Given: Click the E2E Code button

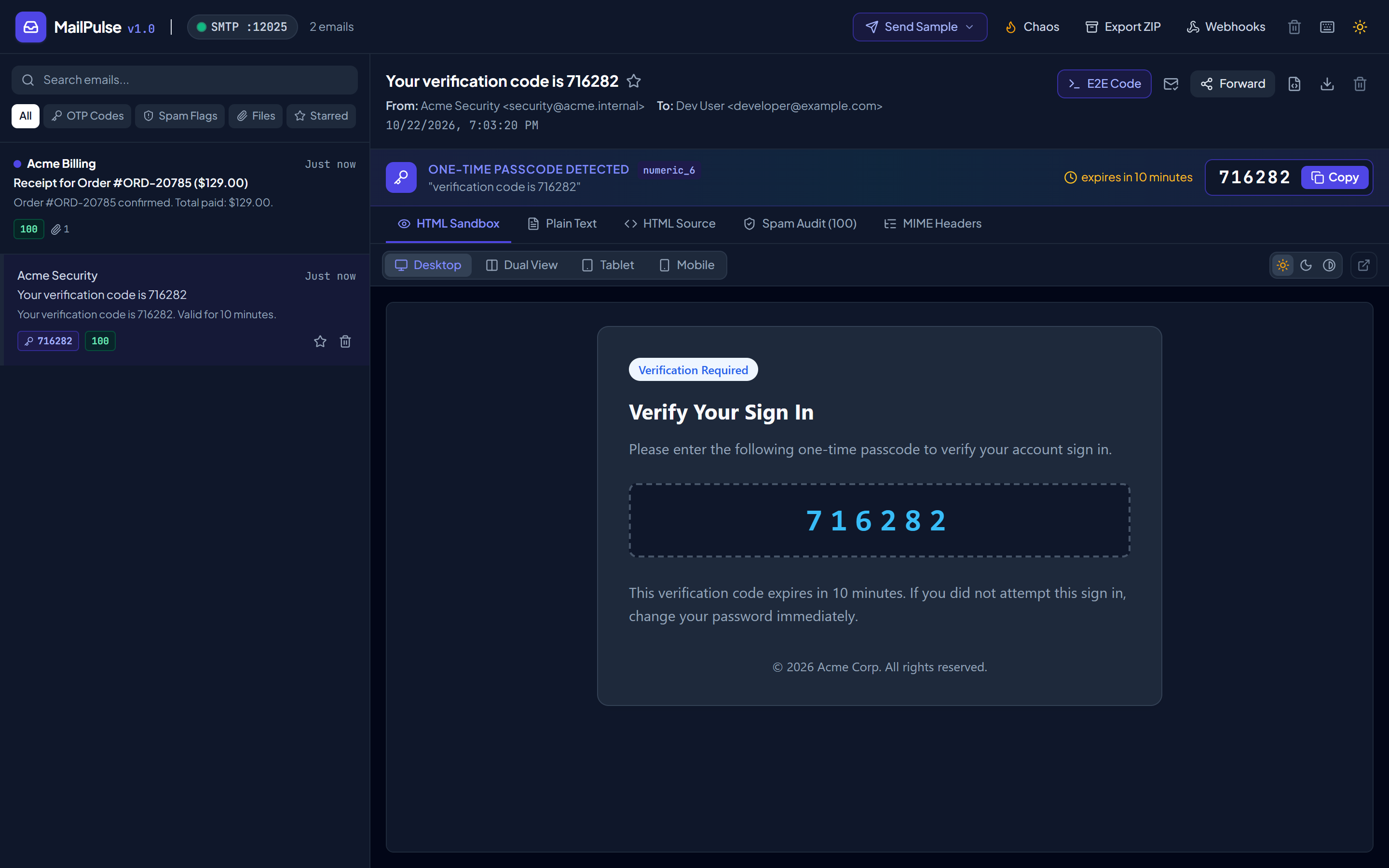Looking at the screenshot, I should click(x=1104, y=84).
